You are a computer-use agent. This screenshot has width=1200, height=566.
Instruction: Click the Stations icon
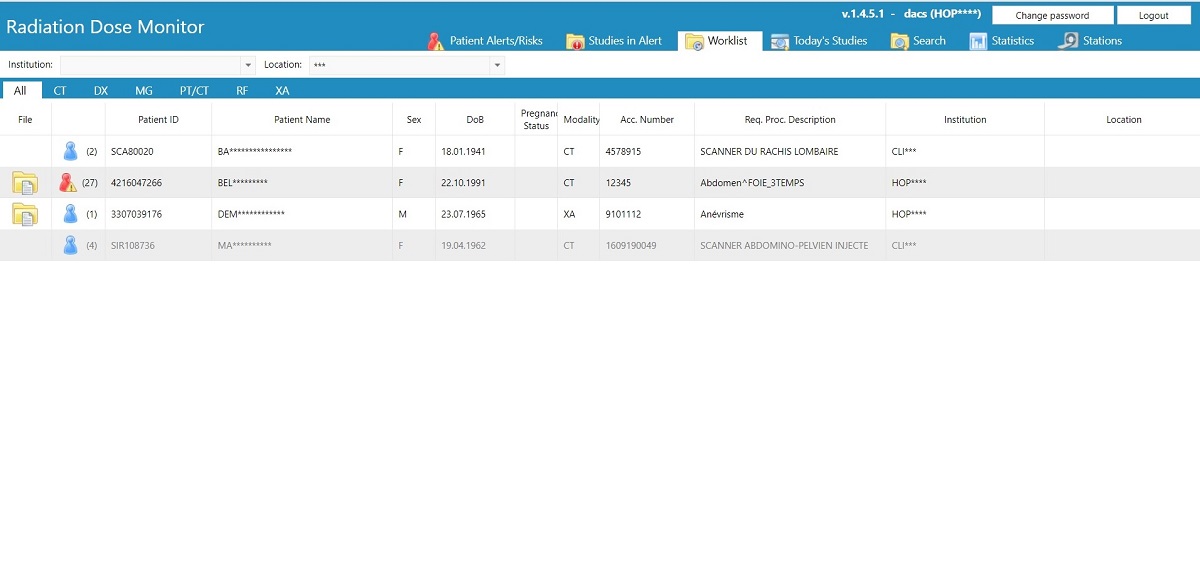pyautogui.click(x=1068, y=41)
